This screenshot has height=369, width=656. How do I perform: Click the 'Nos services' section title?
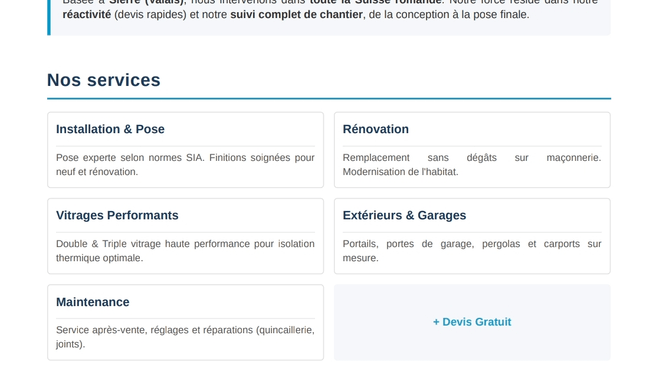point(104,80)
